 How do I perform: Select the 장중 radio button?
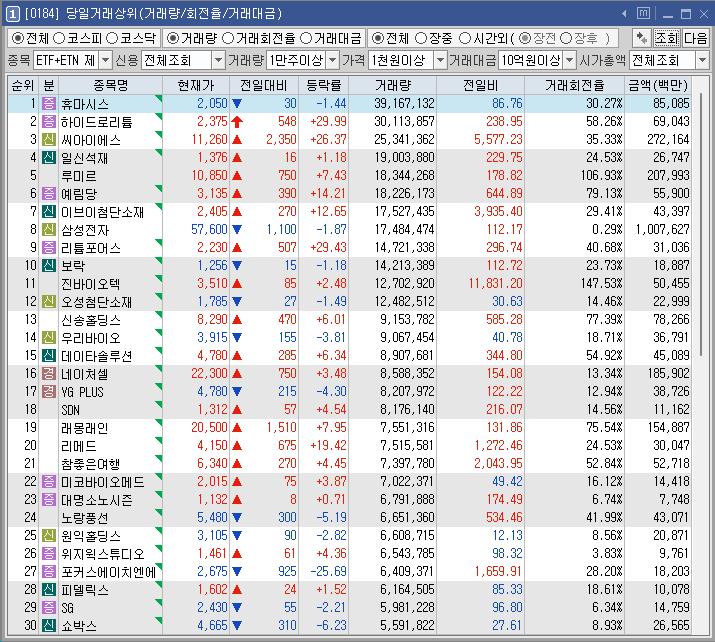click(421, 38)
